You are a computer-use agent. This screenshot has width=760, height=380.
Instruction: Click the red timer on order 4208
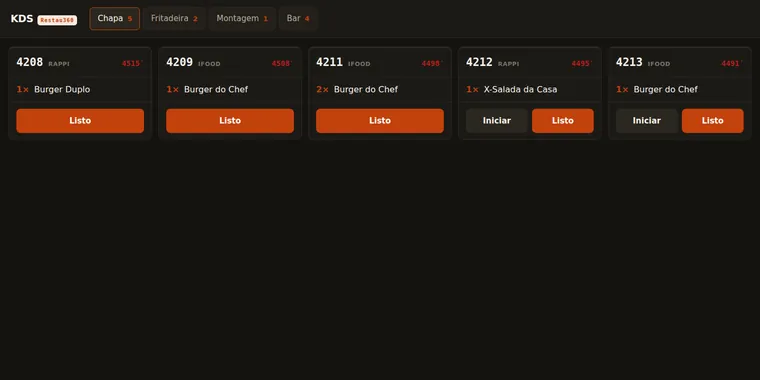point(132,63)
